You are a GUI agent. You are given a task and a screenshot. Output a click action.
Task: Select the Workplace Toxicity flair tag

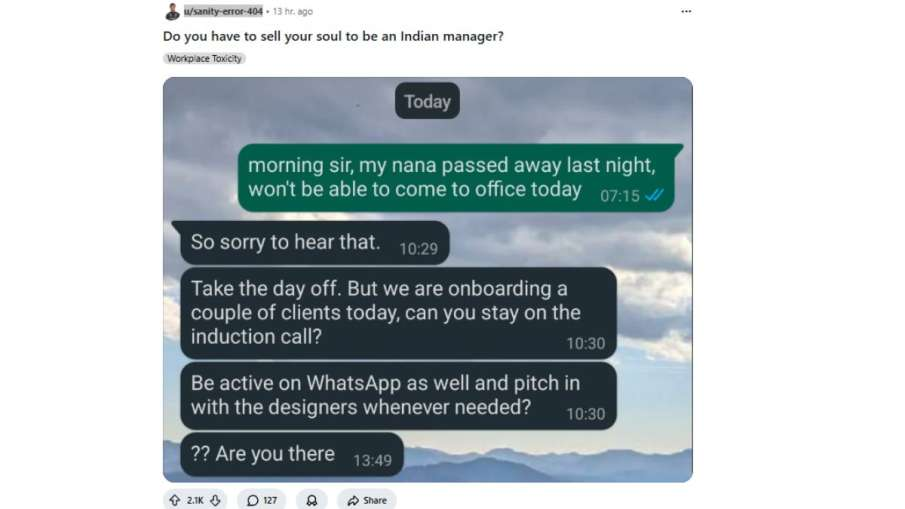click(x=204, y=58)
